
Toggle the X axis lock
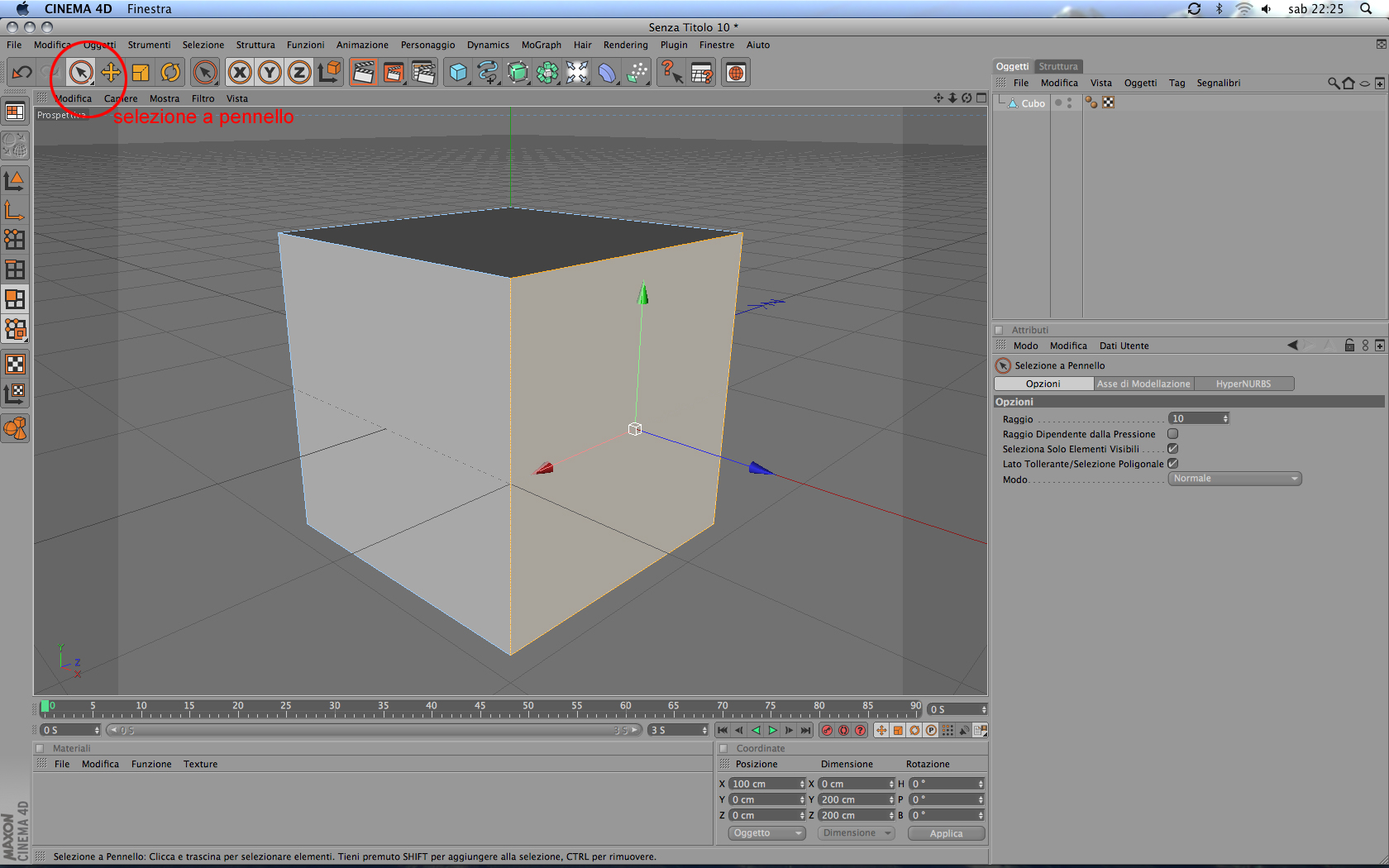click(x=240, y=73)
